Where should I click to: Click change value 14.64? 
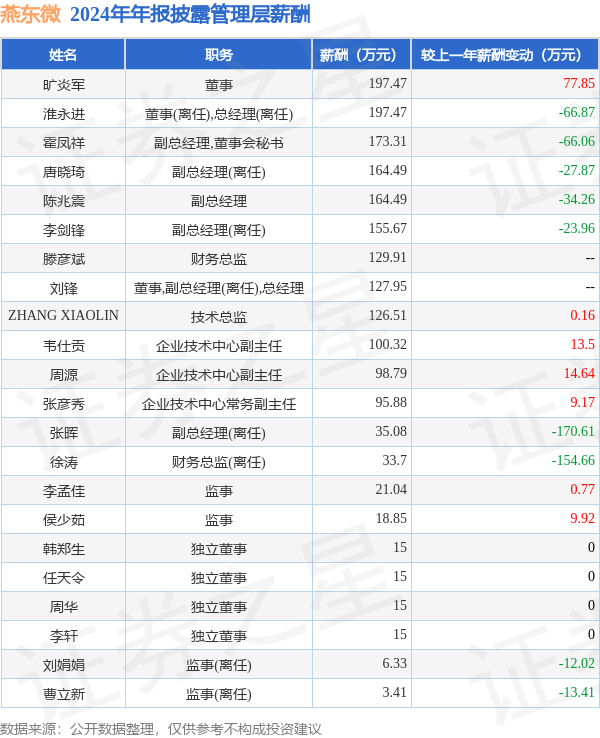[579, 373]
